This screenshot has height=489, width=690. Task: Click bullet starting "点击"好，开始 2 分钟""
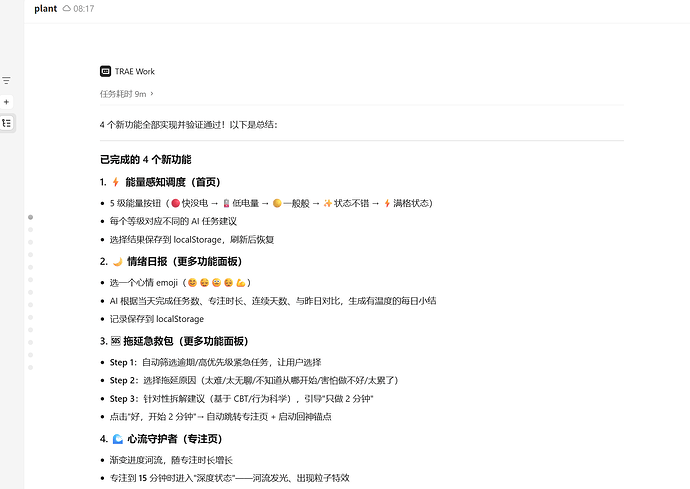point(220,416)
